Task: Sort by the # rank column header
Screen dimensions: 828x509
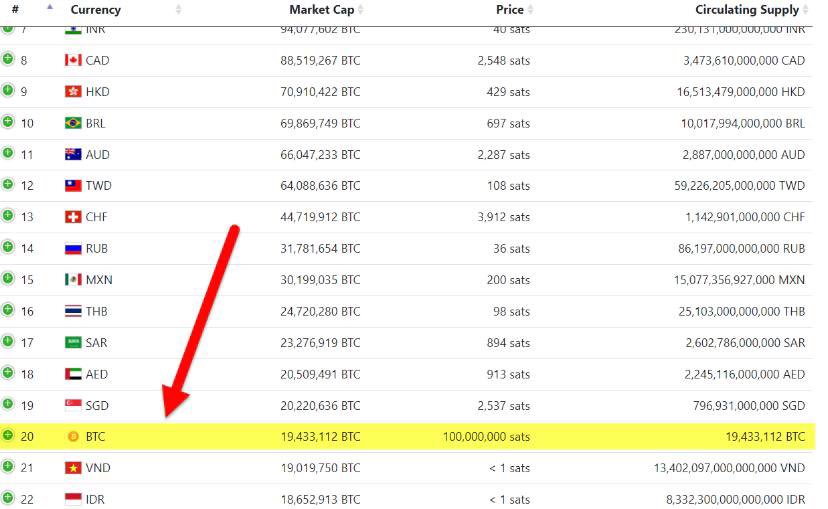Action: tap(15, 9)
